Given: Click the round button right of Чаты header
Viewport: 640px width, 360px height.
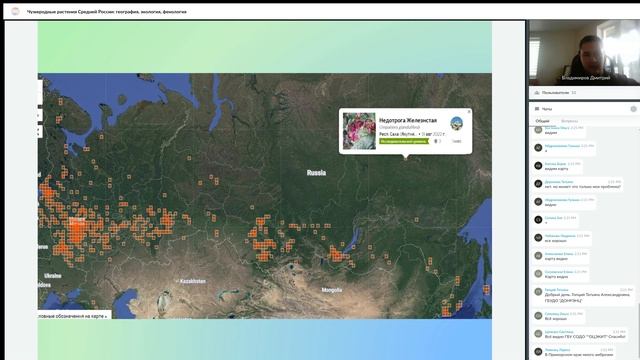Looking at the screenshot, I should point(633,109).
